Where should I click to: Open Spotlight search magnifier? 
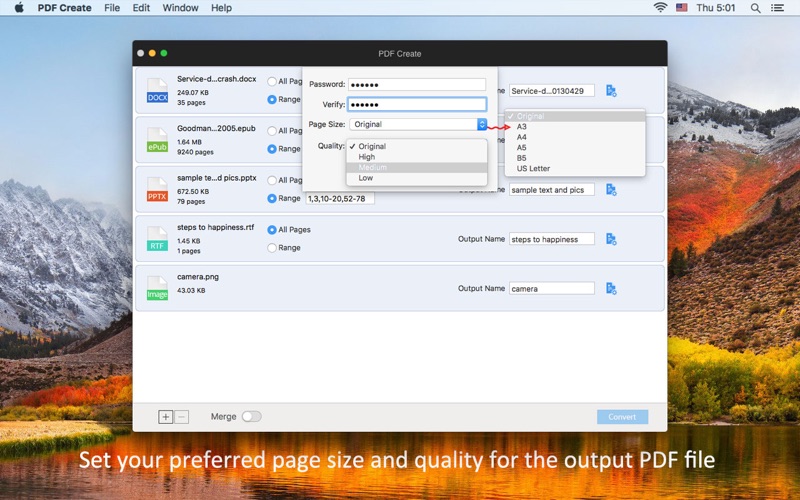click(x=756, y=8)
